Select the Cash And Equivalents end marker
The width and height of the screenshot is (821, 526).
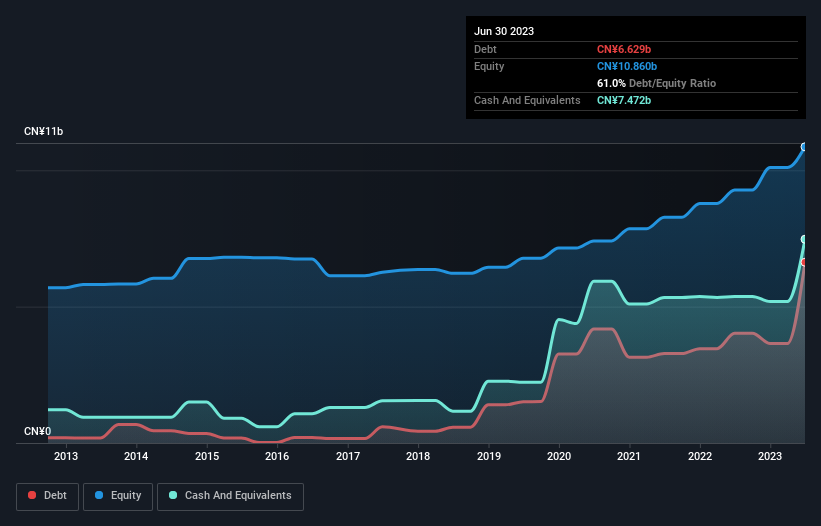pos(804,239)
